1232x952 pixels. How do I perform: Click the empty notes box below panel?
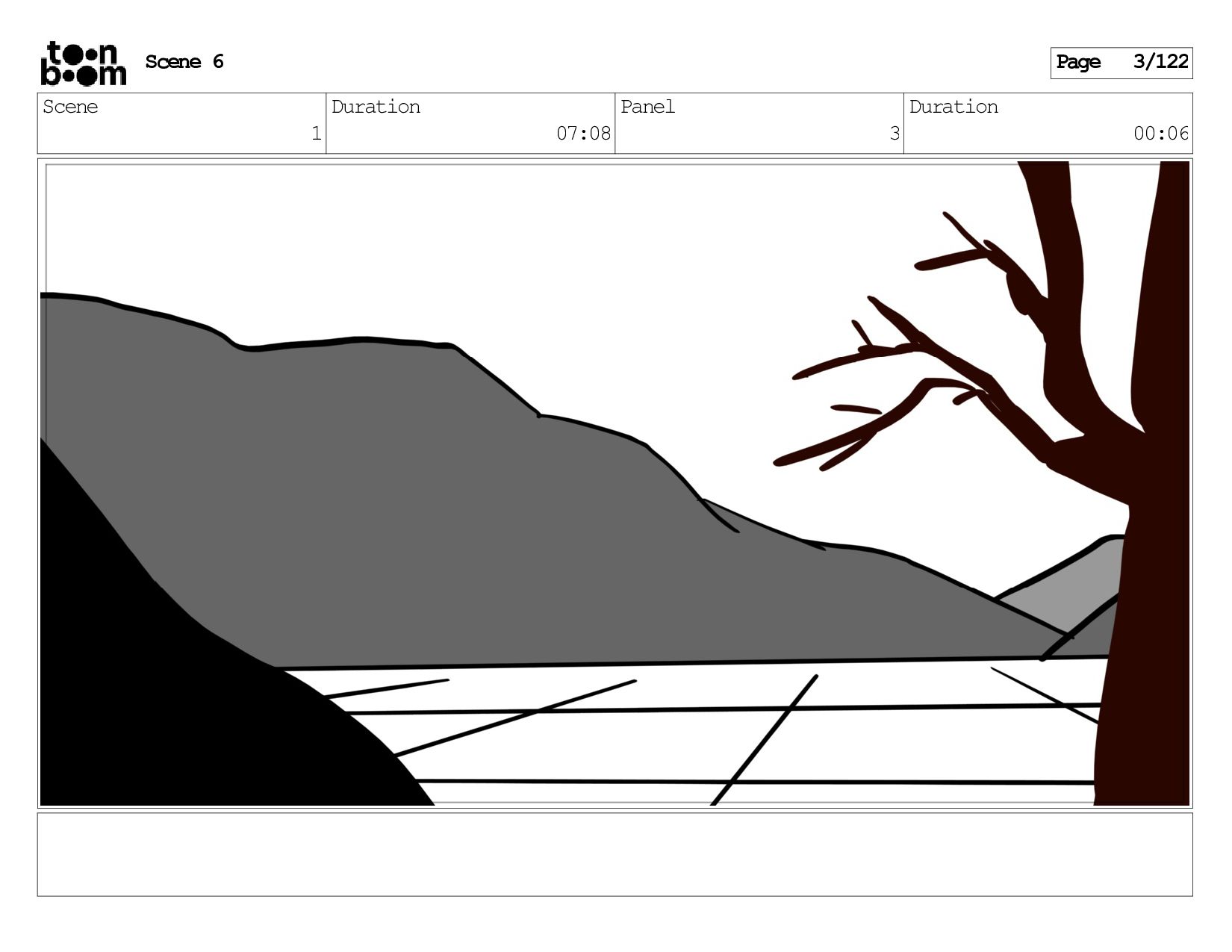tap(615, 854)
